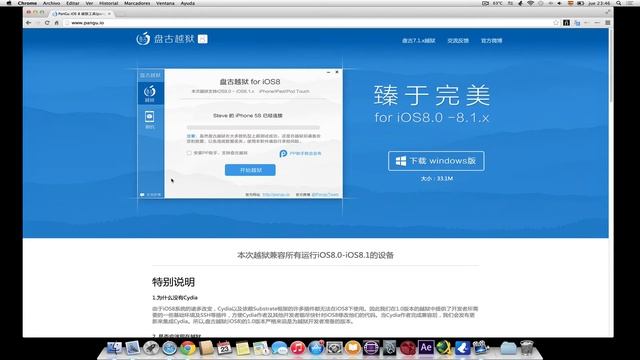Close the PanGu browser tab
Image resolution: width=640 pixels, height=360 pixels.
coord(109,13)
